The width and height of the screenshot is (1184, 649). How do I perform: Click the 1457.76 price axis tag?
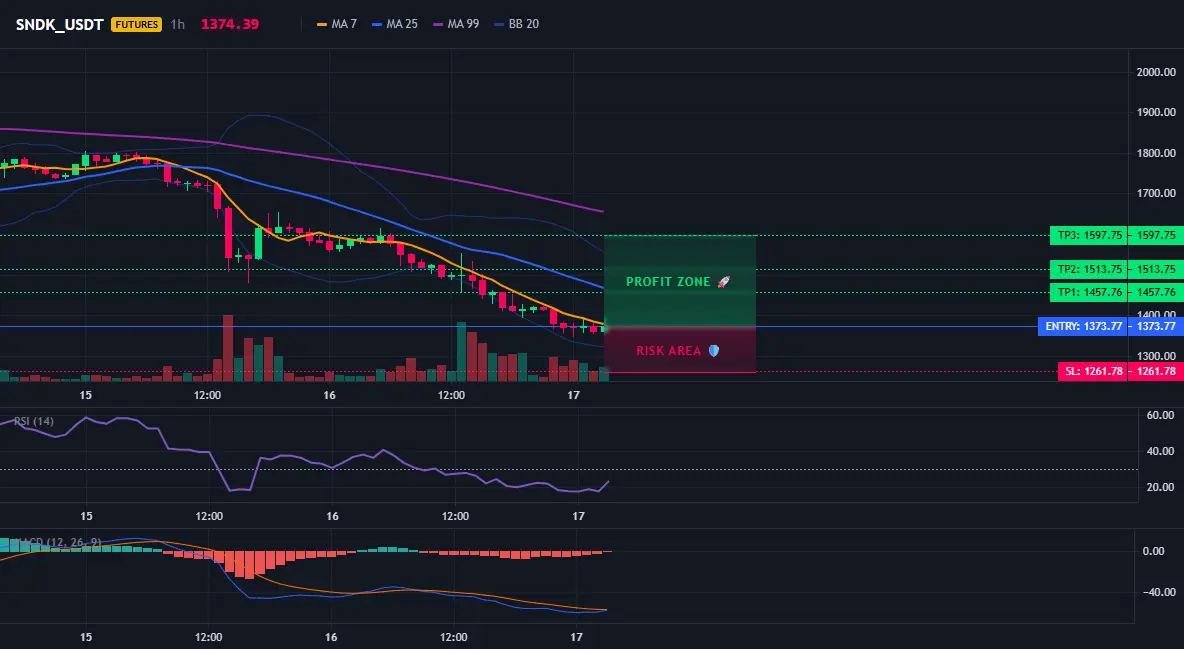[1156, 292]
